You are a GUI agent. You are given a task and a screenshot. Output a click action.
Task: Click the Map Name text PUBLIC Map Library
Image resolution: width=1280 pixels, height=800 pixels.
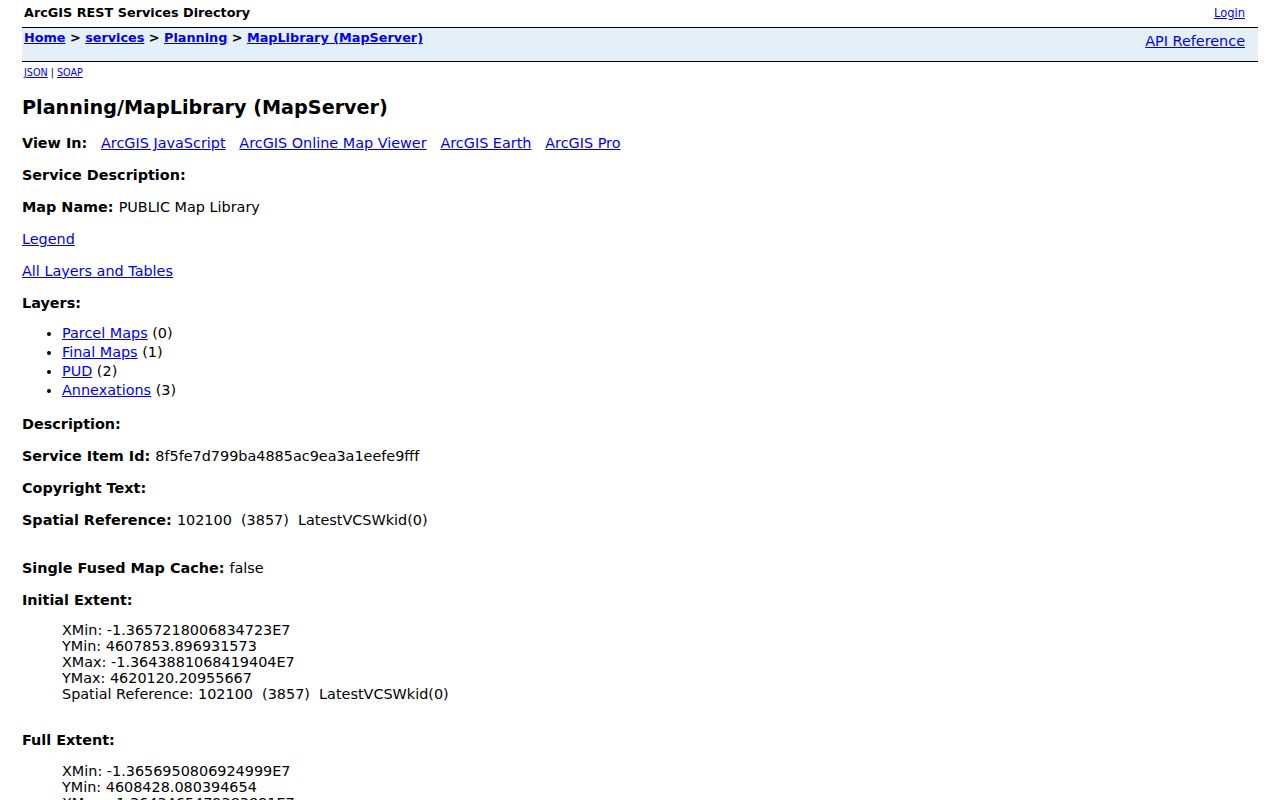(x=189, y=207)
